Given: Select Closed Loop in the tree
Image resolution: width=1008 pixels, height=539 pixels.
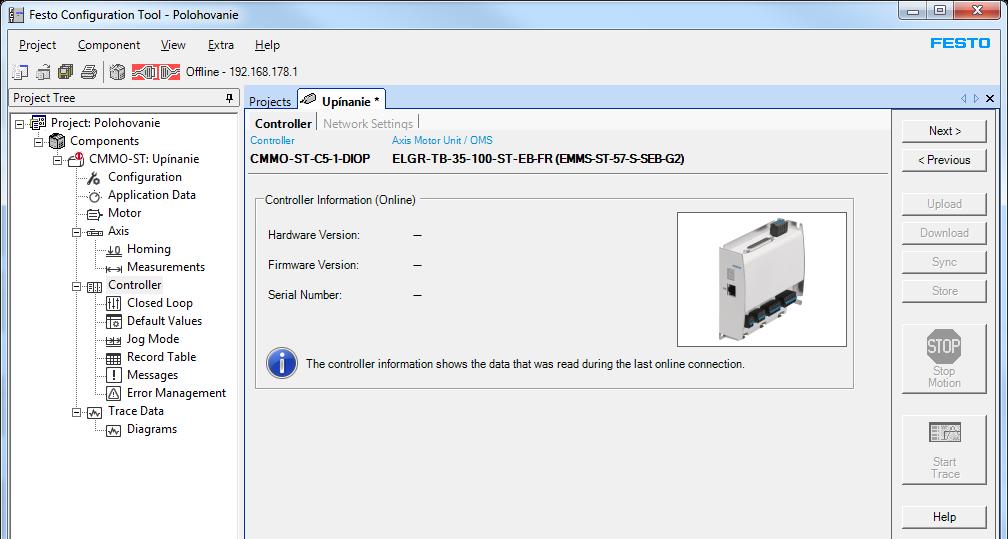Looking at the screenshot, I should [x=159, y=303].
